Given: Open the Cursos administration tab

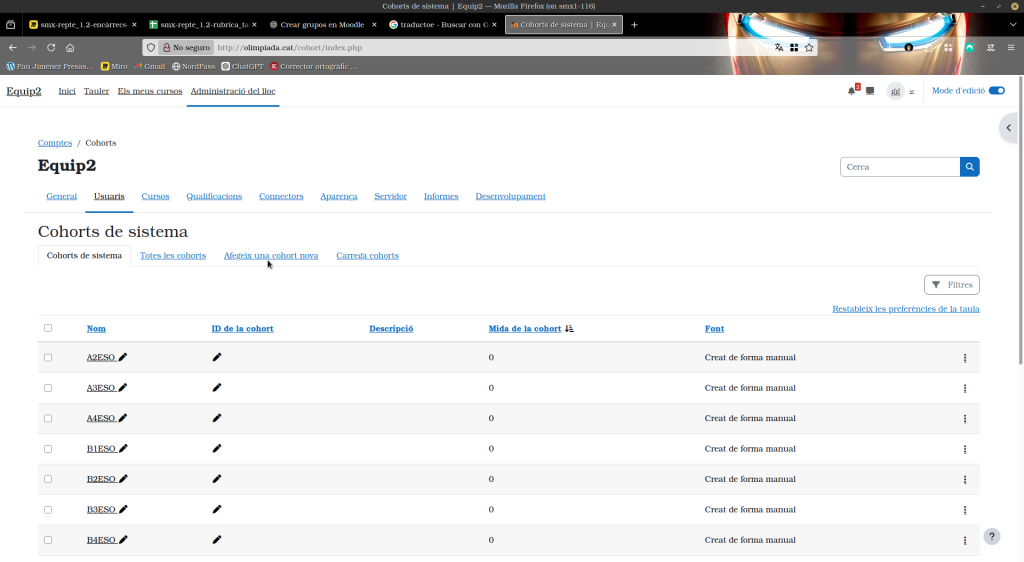Looking at the screenshot, I should click(155, 196).
